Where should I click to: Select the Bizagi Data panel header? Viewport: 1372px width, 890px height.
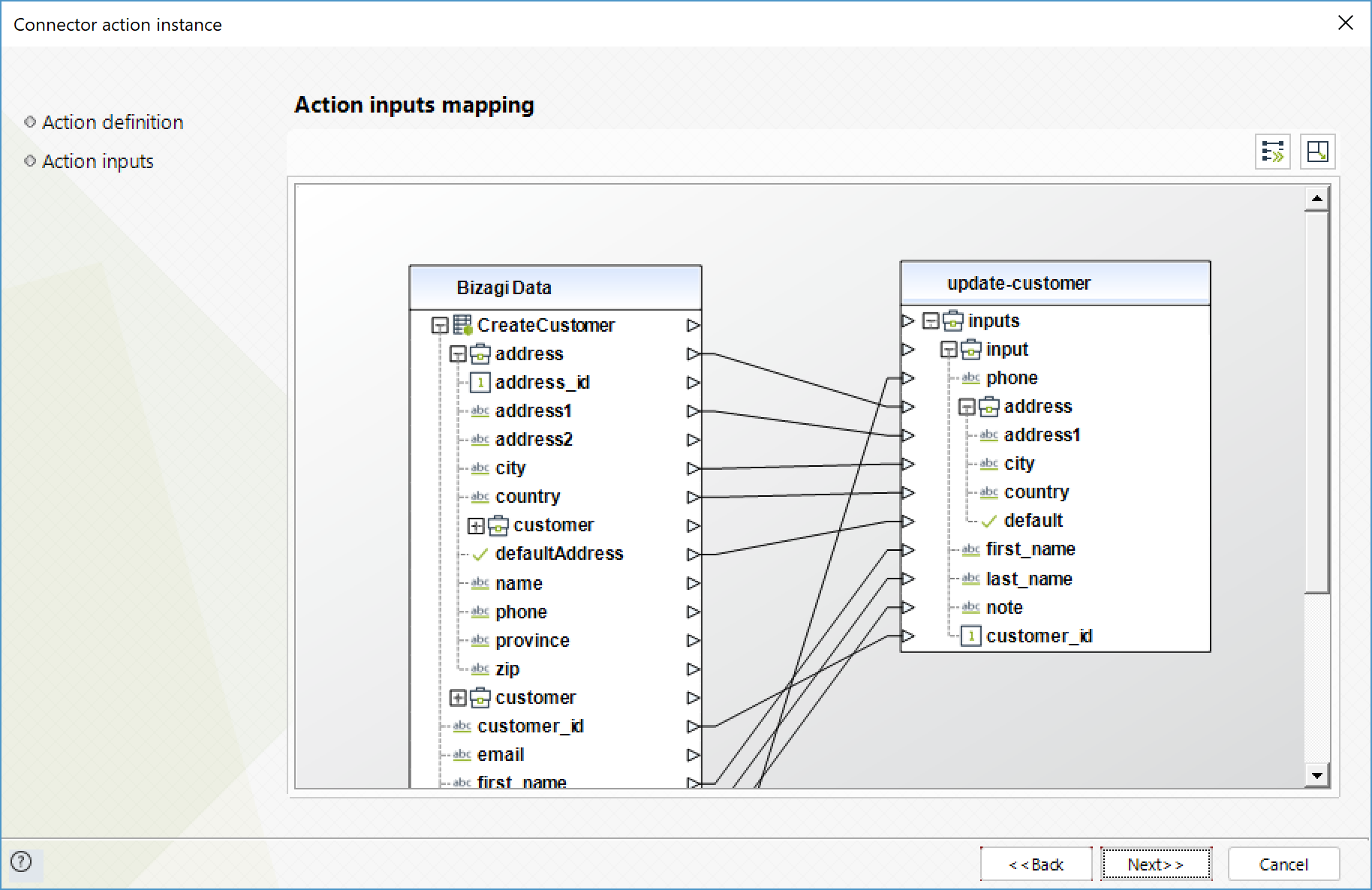555,287
